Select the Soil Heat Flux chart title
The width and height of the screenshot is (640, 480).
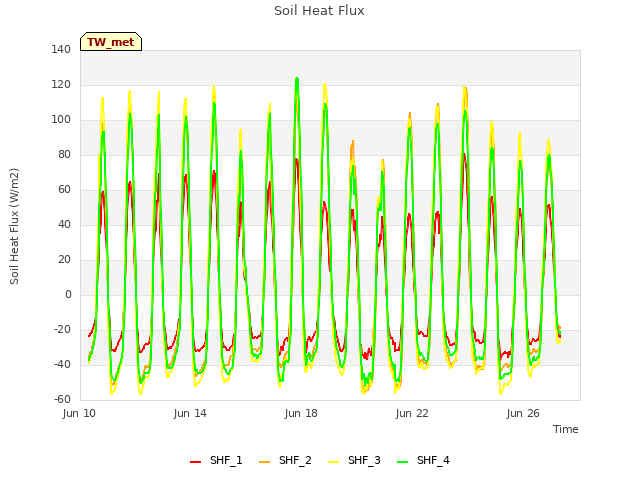319,11
